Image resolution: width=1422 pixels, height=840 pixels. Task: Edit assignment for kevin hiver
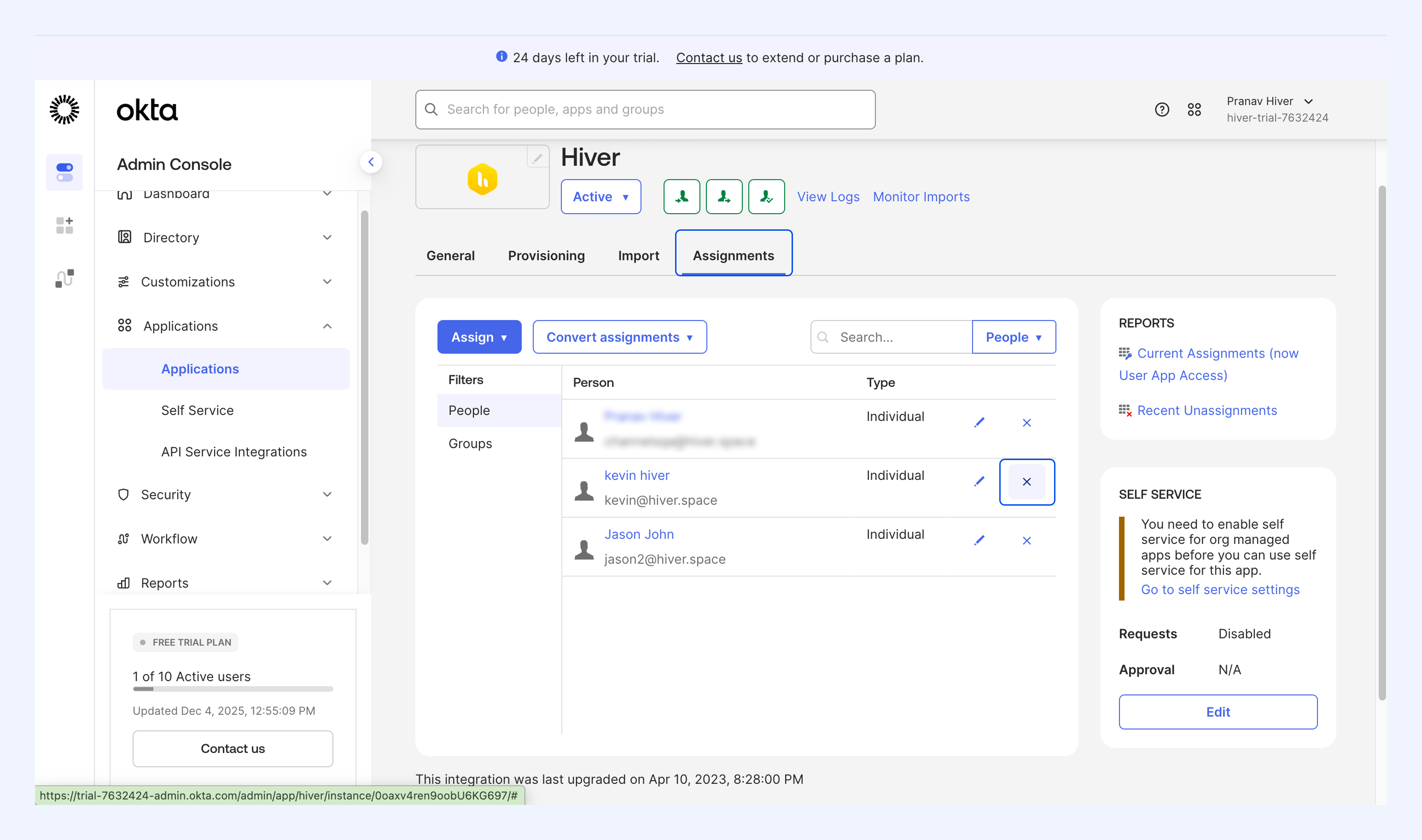(979, 481)
